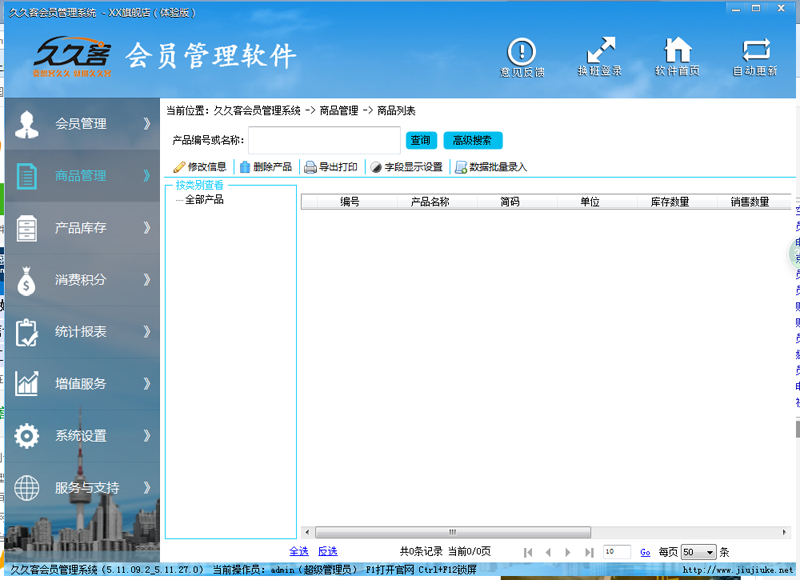Expand 消费积分 with its chevron
800x580 pixels.
coord(147,280)
